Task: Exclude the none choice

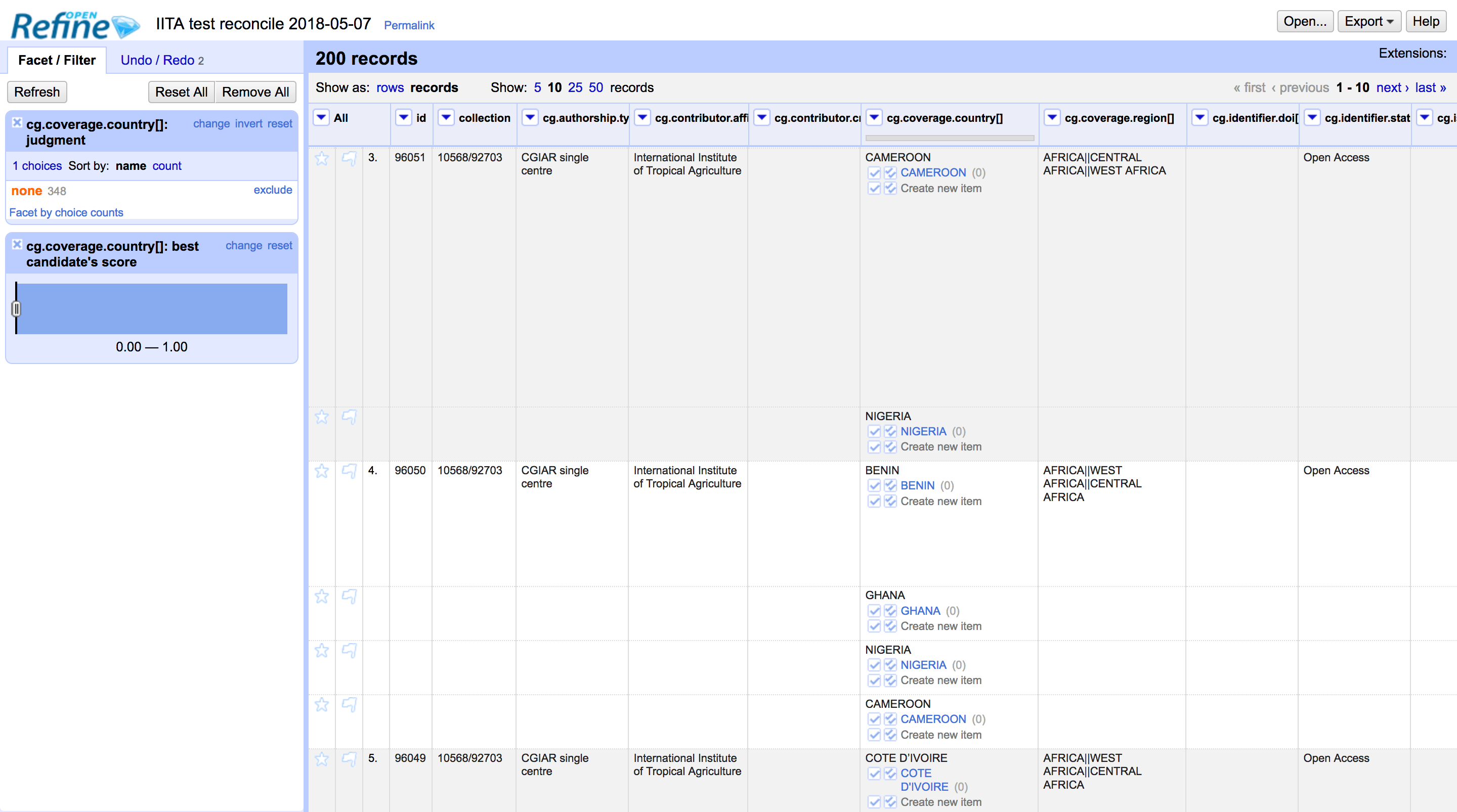Action: pos(273,190)
